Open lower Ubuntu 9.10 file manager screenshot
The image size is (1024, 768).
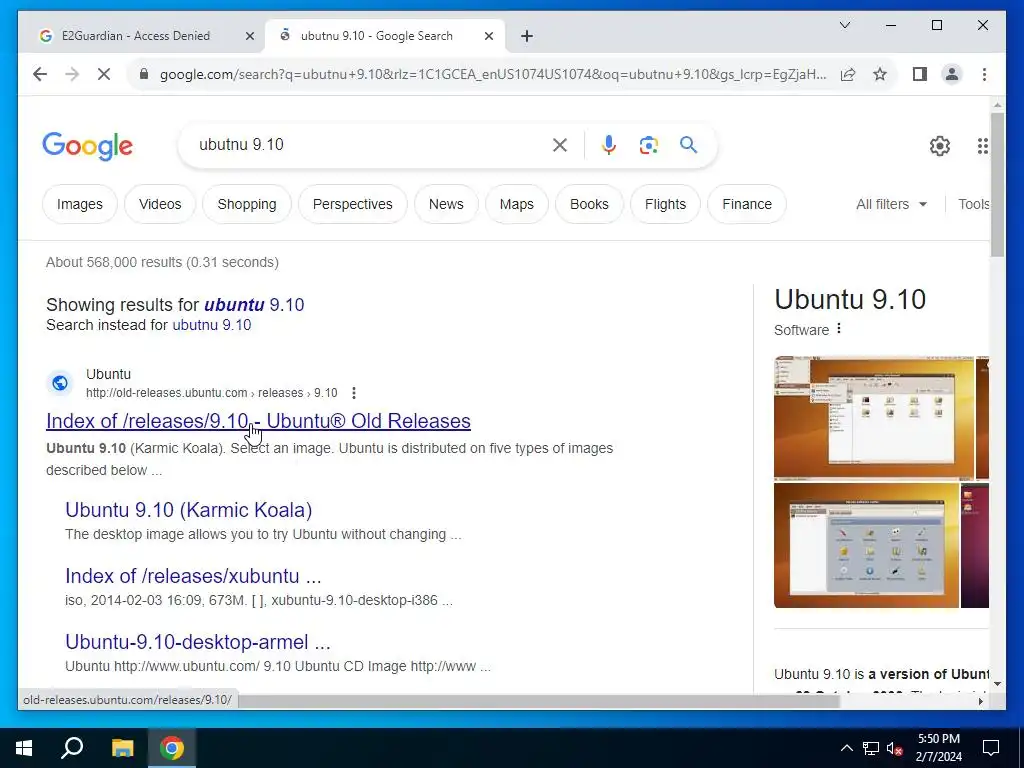point(866,545)
